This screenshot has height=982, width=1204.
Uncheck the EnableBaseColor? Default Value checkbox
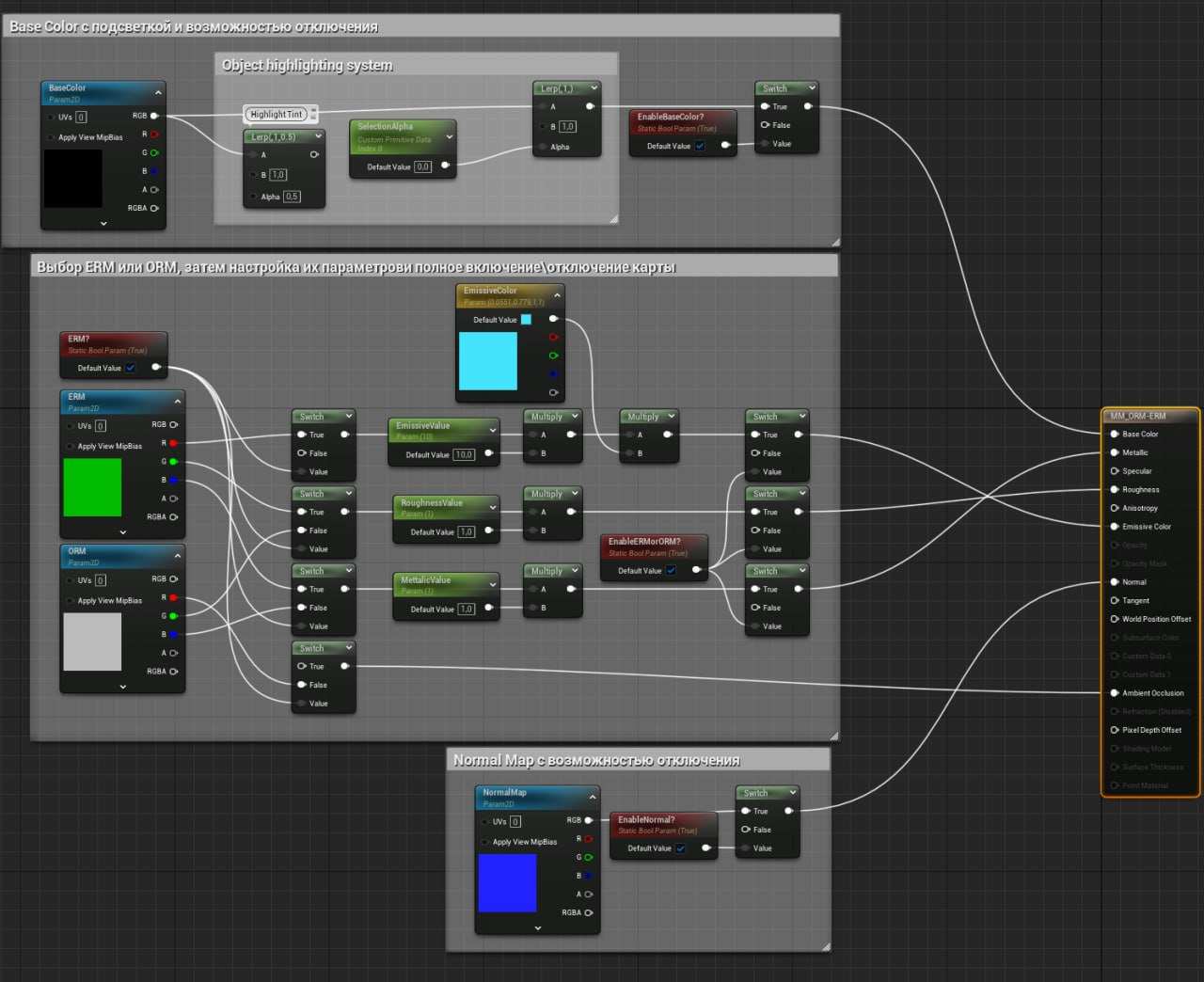click(x=700, y=146)
